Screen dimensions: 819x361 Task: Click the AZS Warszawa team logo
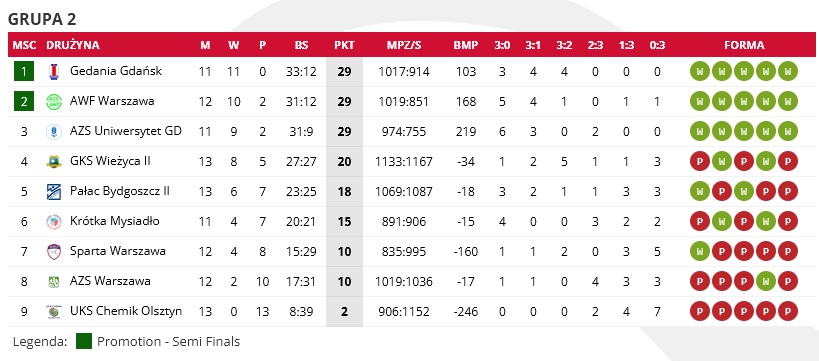point(53,282)
